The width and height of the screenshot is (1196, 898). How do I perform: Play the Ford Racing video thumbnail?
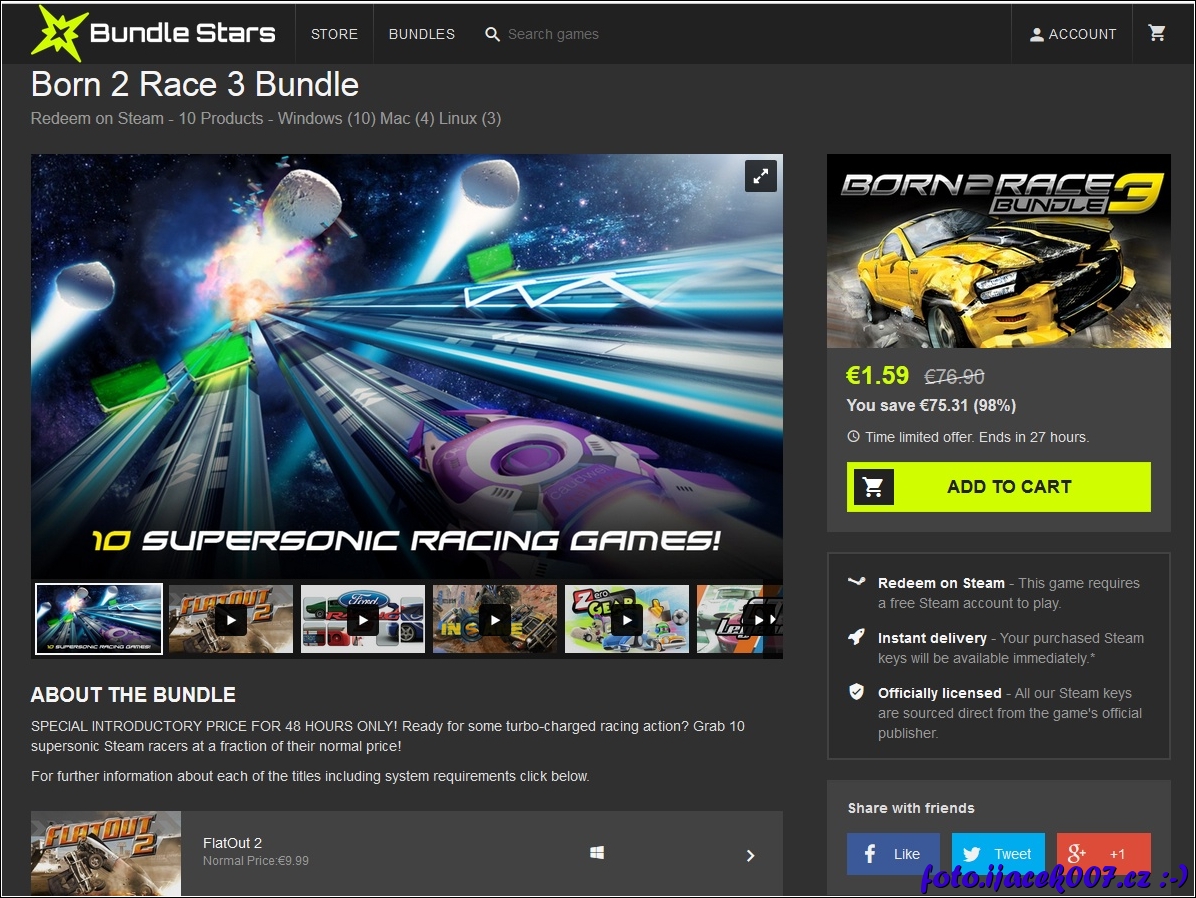(362, 620)
